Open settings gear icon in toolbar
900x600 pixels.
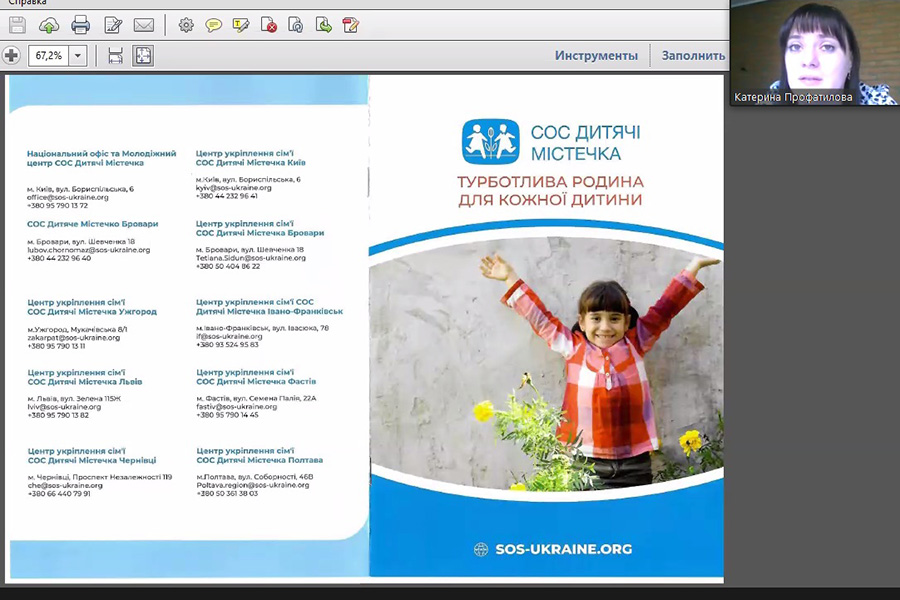point(186,25)
